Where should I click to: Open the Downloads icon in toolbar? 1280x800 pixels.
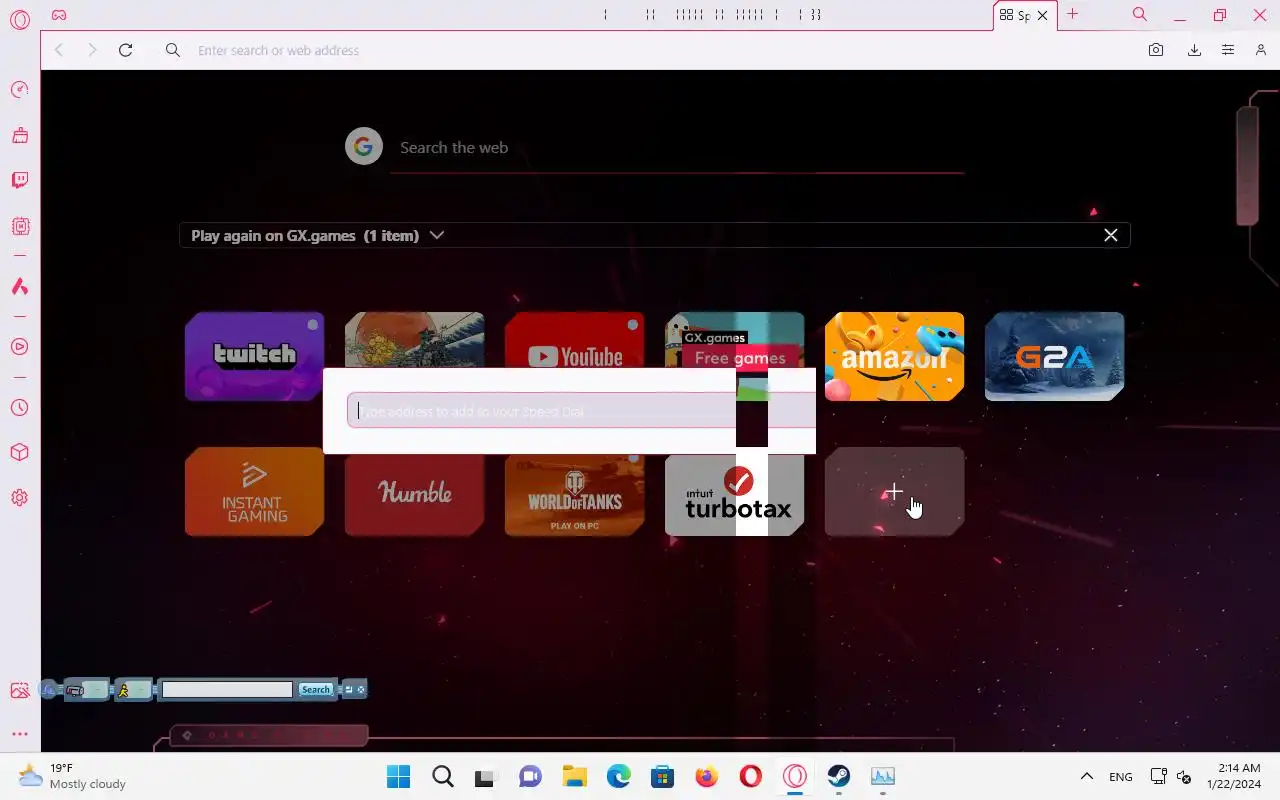(x=1194, y=50)
